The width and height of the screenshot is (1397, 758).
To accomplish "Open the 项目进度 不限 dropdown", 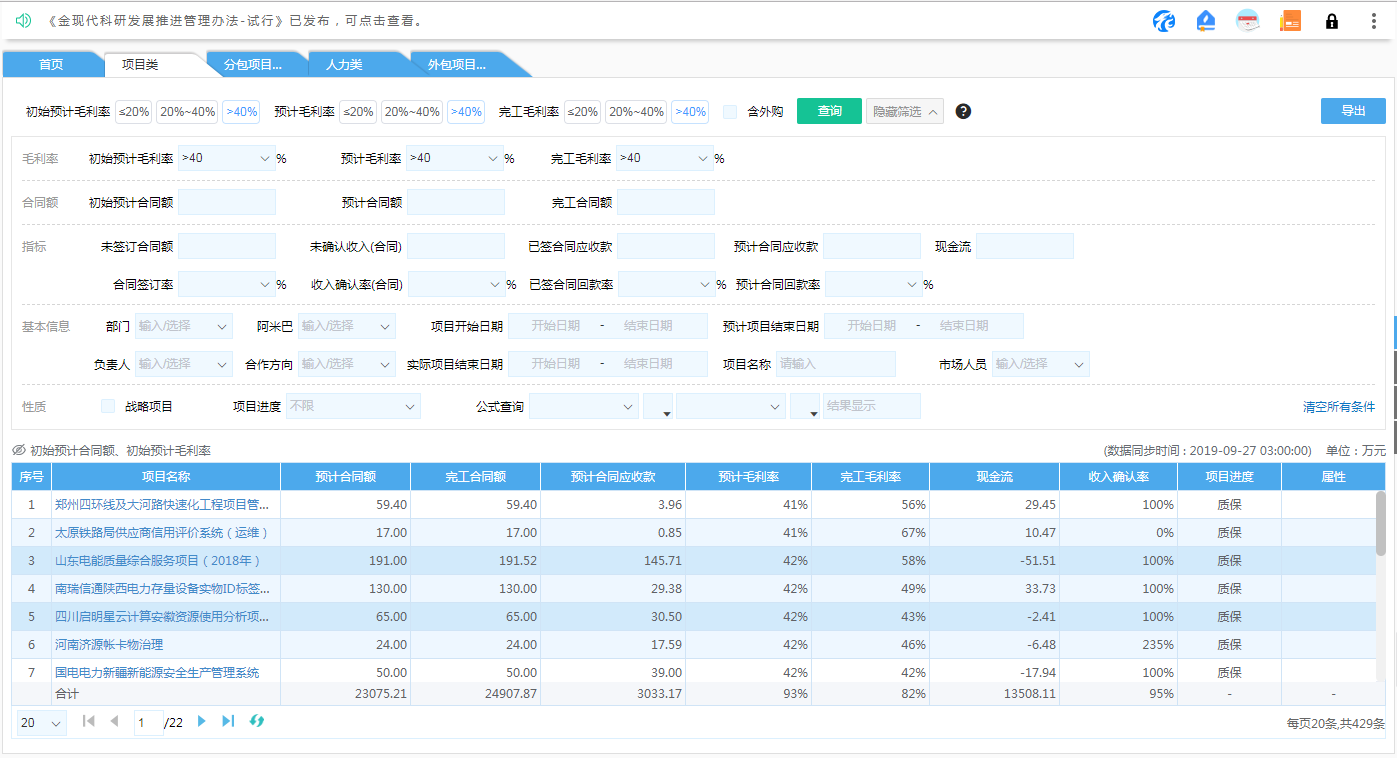I will coord(353,406).
